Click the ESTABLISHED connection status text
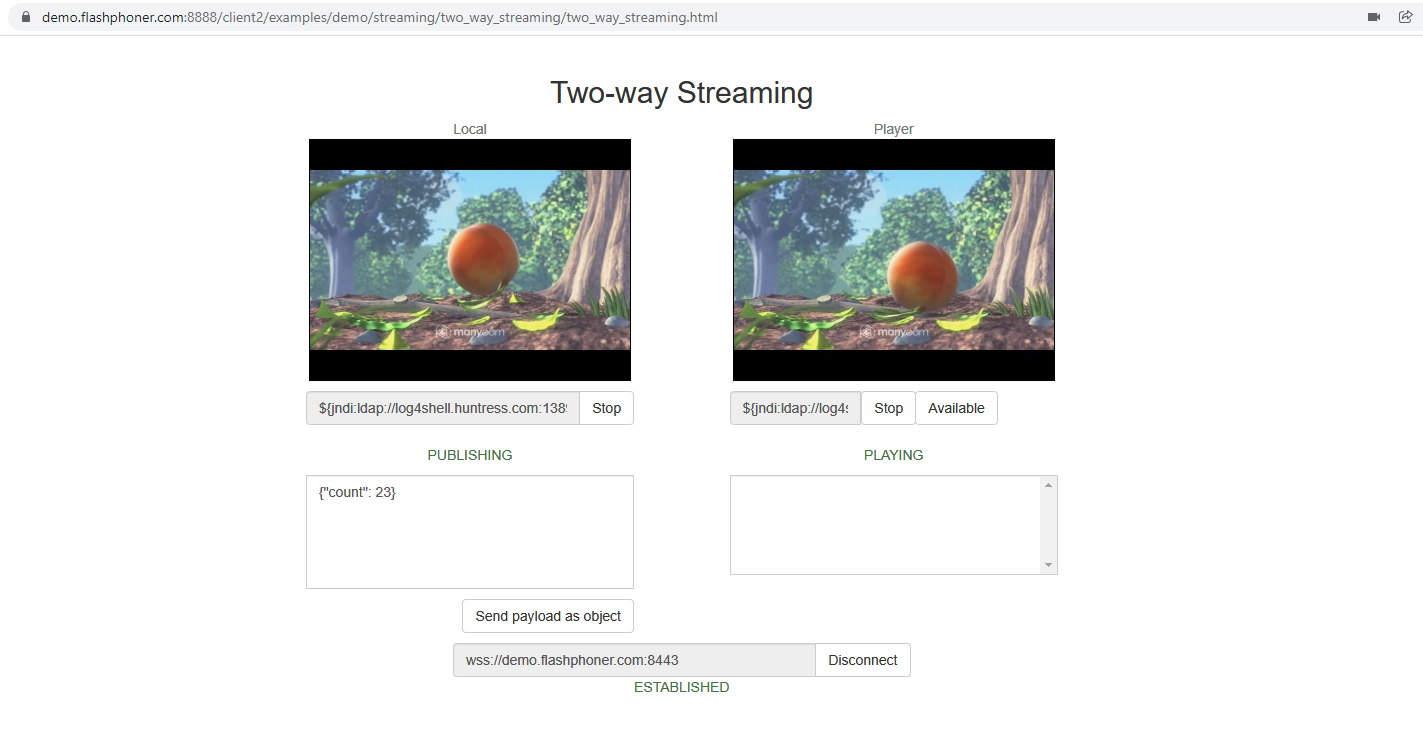This screenshot has width=1423, height=742. point(682,687)
